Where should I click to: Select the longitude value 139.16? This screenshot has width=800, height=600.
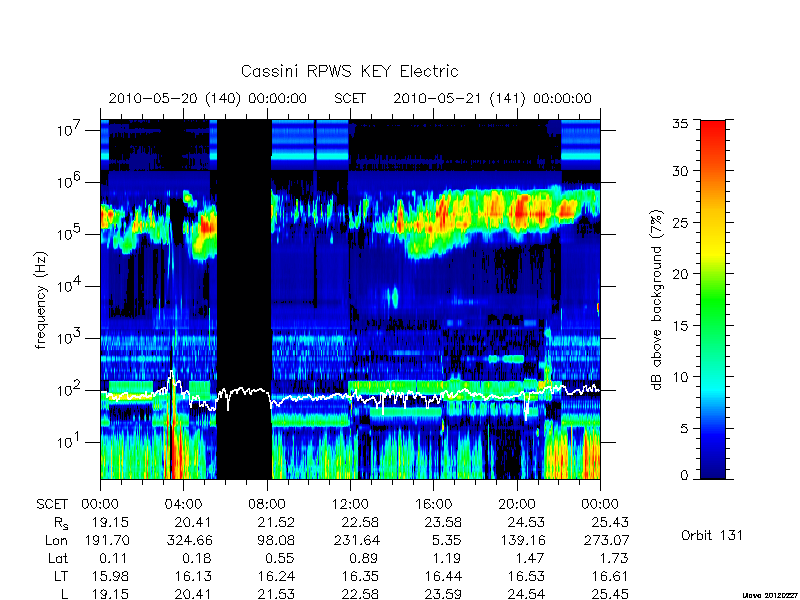[x=523, y=540]
